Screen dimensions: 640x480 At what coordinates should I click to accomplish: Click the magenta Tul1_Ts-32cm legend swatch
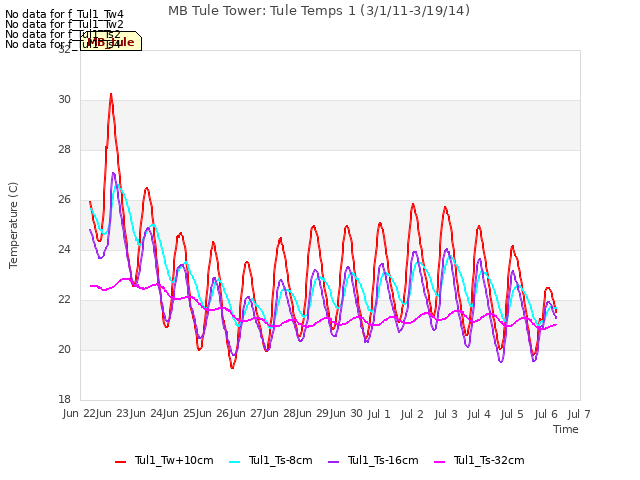tap(440, 462)
